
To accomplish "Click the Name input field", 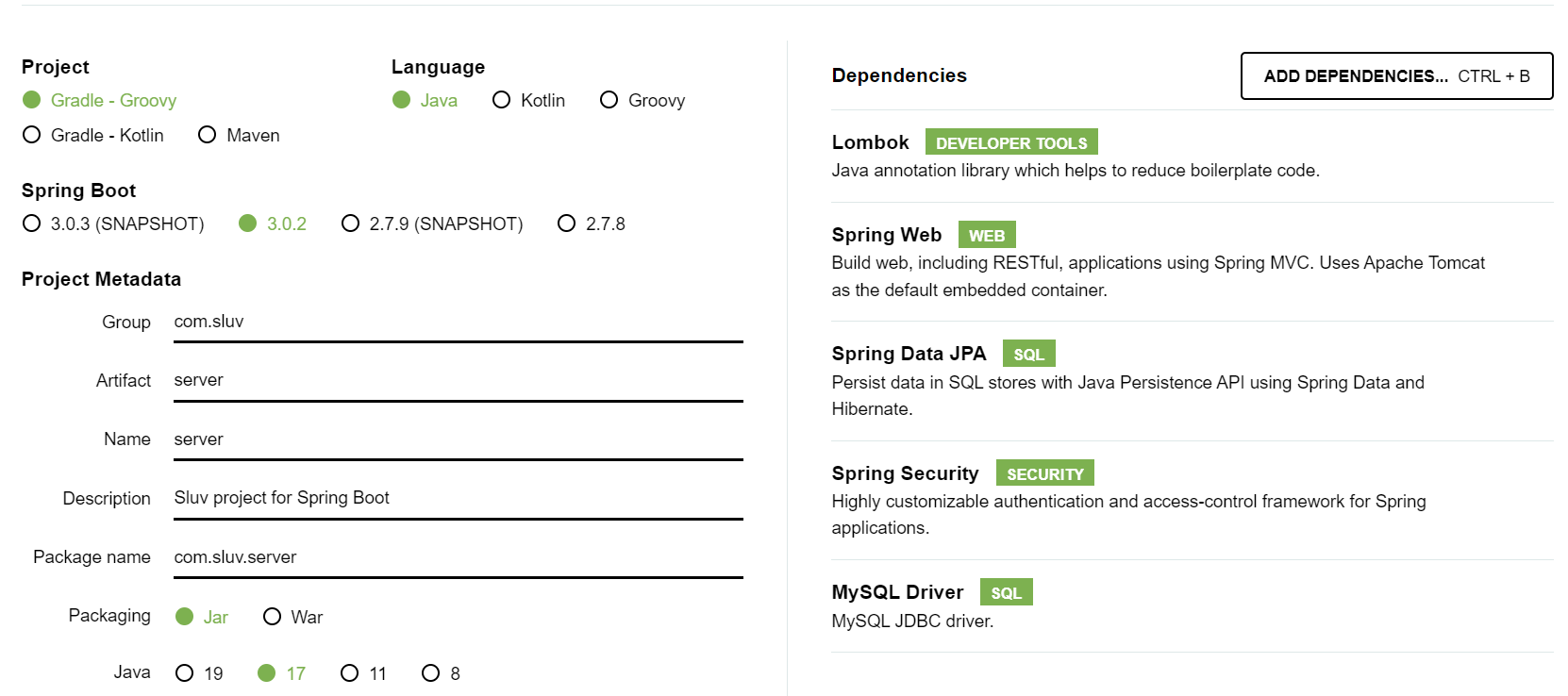I will coord(453,439).
